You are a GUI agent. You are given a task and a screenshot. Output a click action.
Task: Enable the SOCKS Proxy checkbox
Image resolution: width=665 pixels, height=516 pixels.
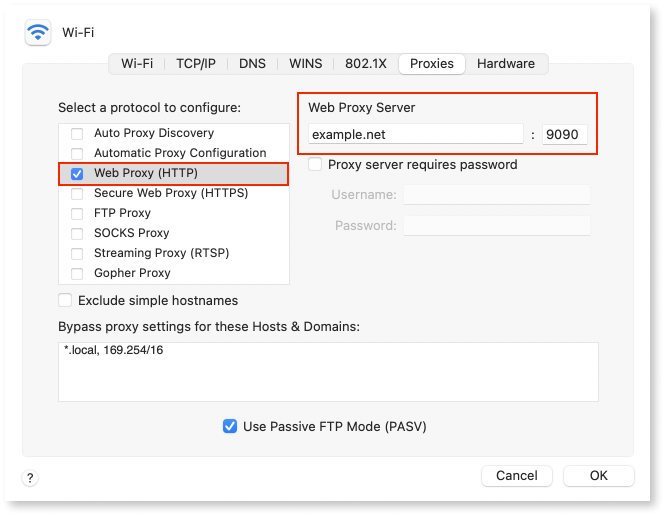pos(77,233)
